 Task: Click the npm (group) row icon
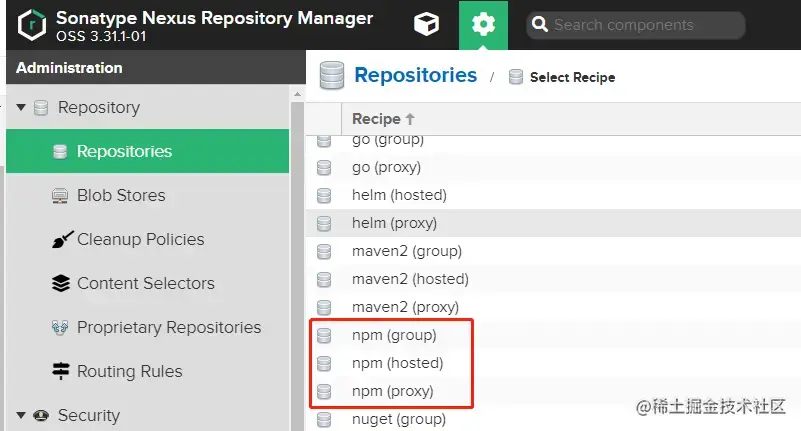point(324,336)
